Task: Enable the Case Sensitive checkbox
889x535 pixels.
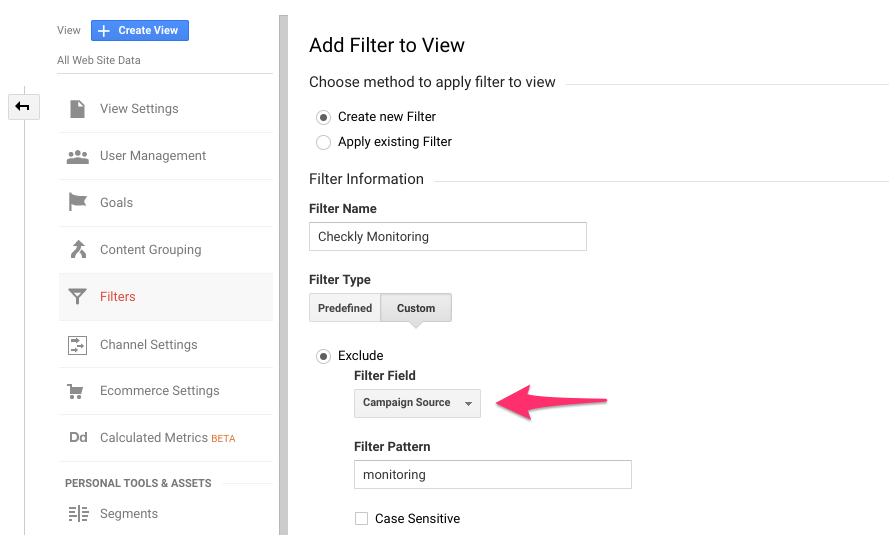Action: coord(361,519)
